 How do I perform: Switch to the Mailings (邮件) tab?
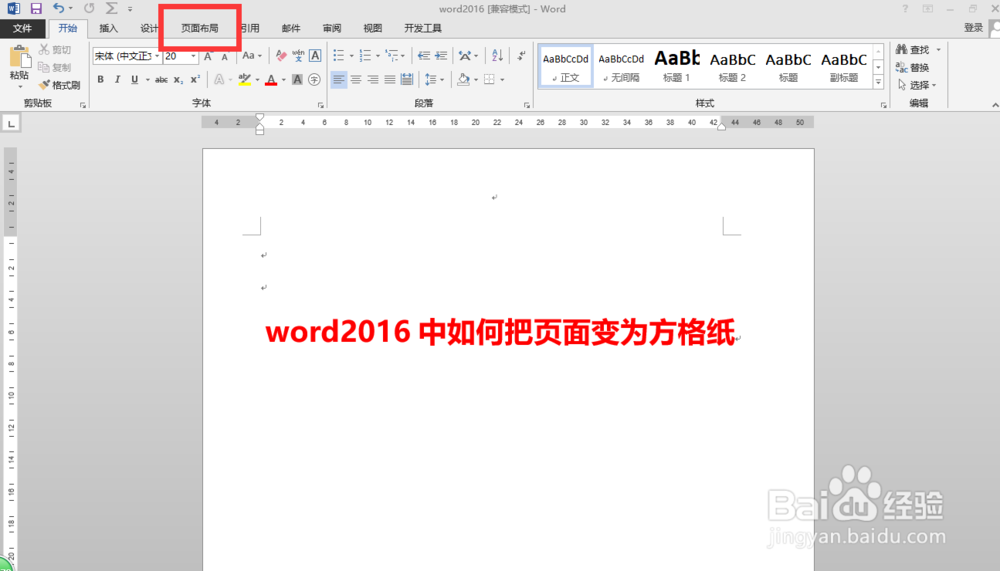(291, 28)
